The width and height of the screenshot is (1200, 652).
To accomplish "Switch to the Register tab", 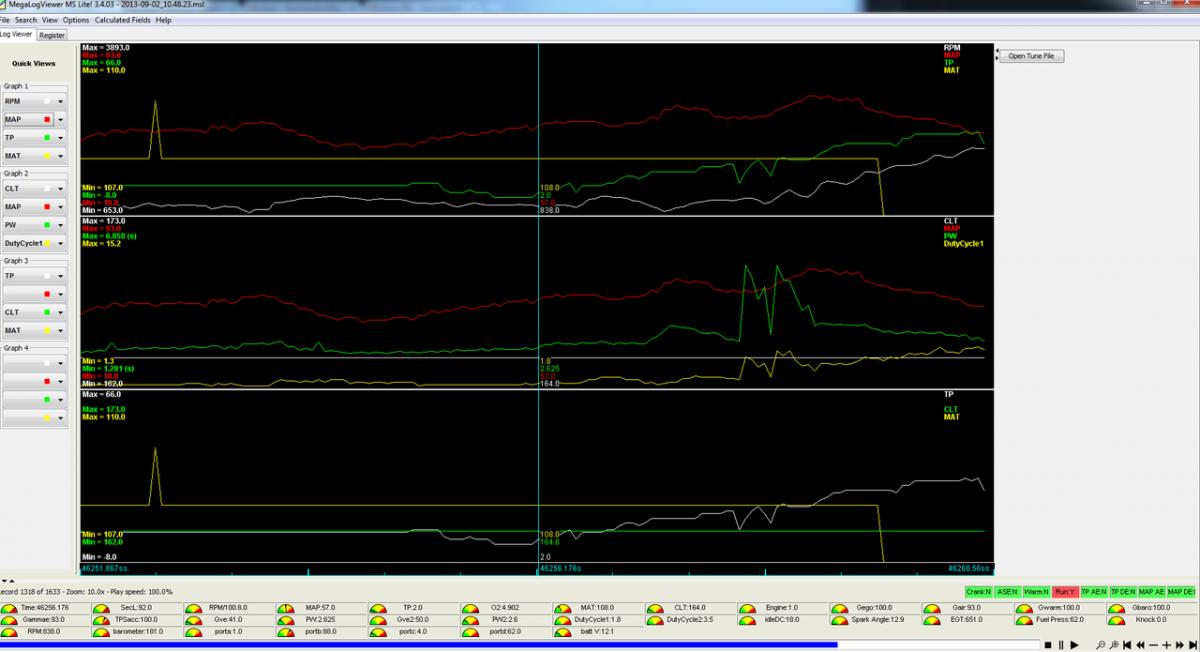I will 52,34.
